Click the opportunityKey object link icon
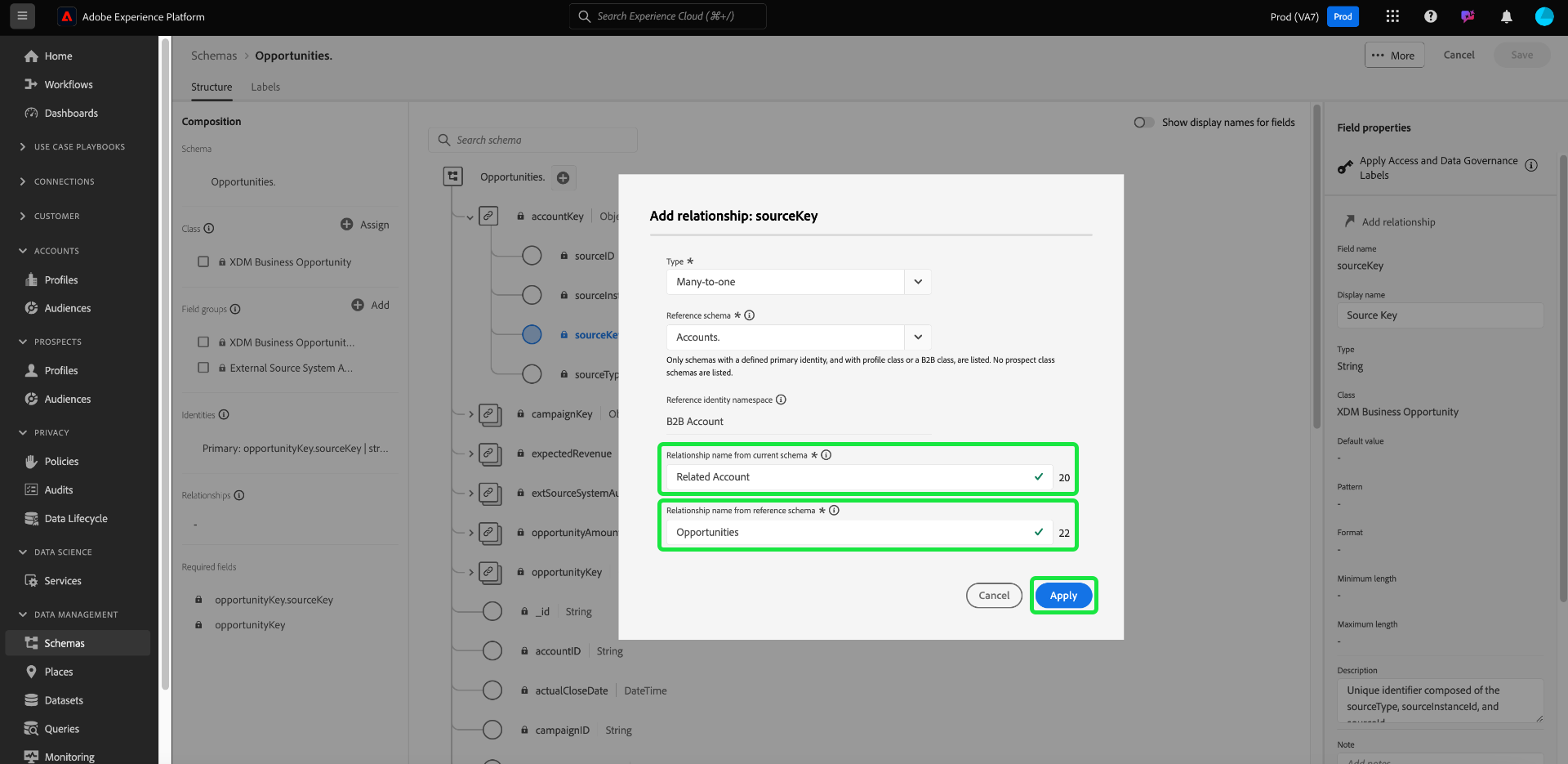The height and width of the screenshot is (764, 1568). (x=489, y=572)
